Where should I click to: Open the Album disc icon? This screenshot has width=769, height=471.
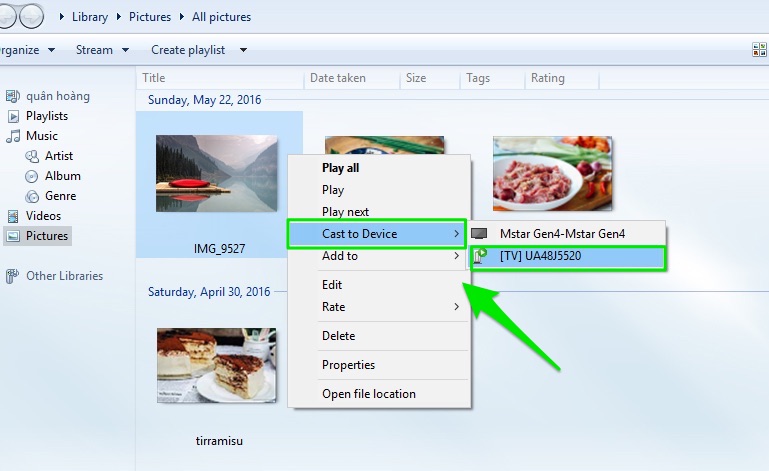point(32,176)
